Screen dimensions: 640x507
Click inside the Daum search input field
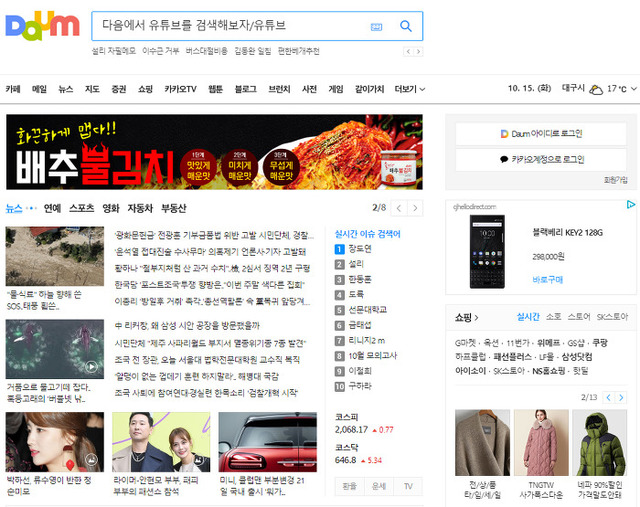tap(225, 26)
